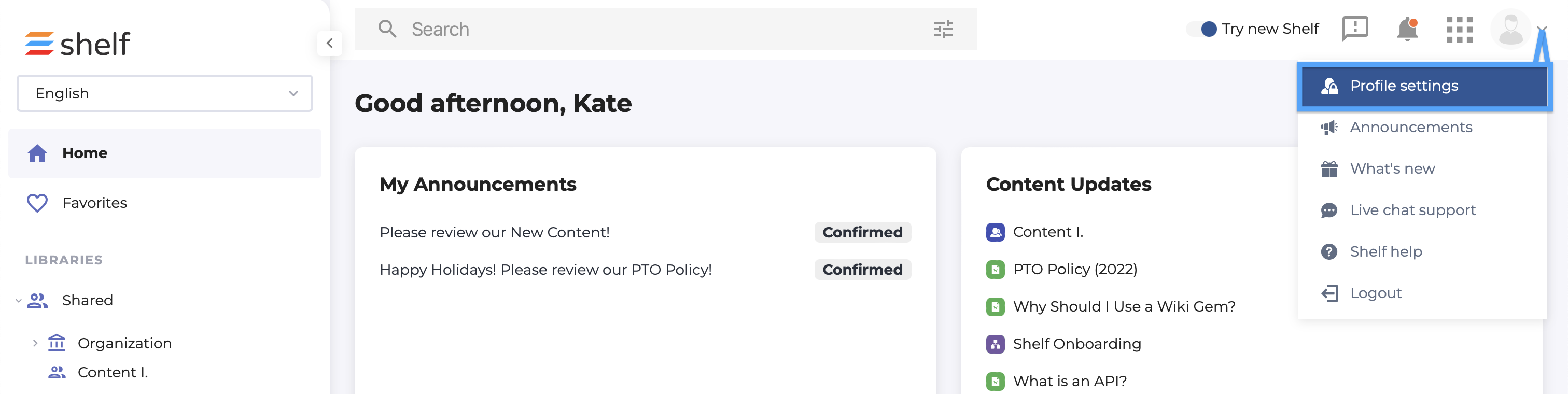The height and width of the screenshot is (394, 1568).
Task: Open 'Please review our New Content!' announcement
Action: 494,232
